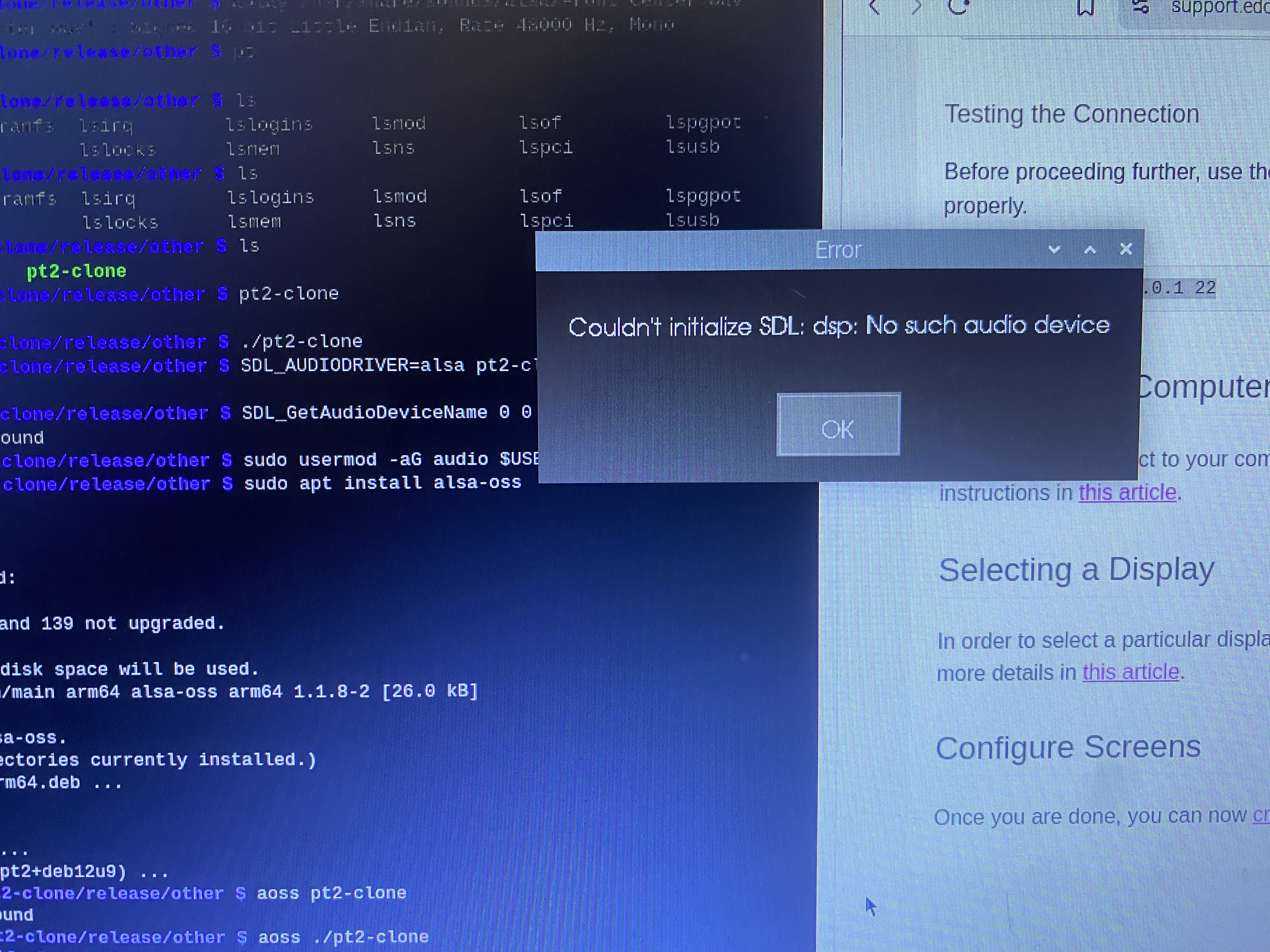Click the 'Selecting a Display' heading
The height and width of the screenshot is (952, 1270).
1077,570
